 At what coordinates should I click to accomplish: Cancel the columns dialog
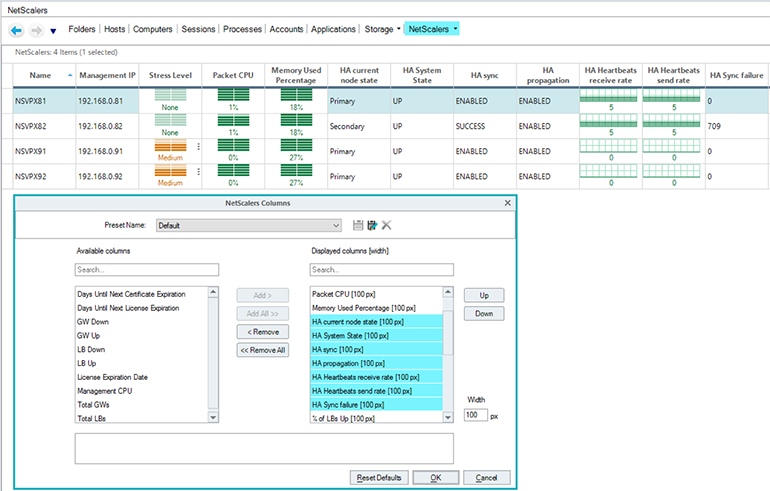pyautogui.click(x=486, y=478)
